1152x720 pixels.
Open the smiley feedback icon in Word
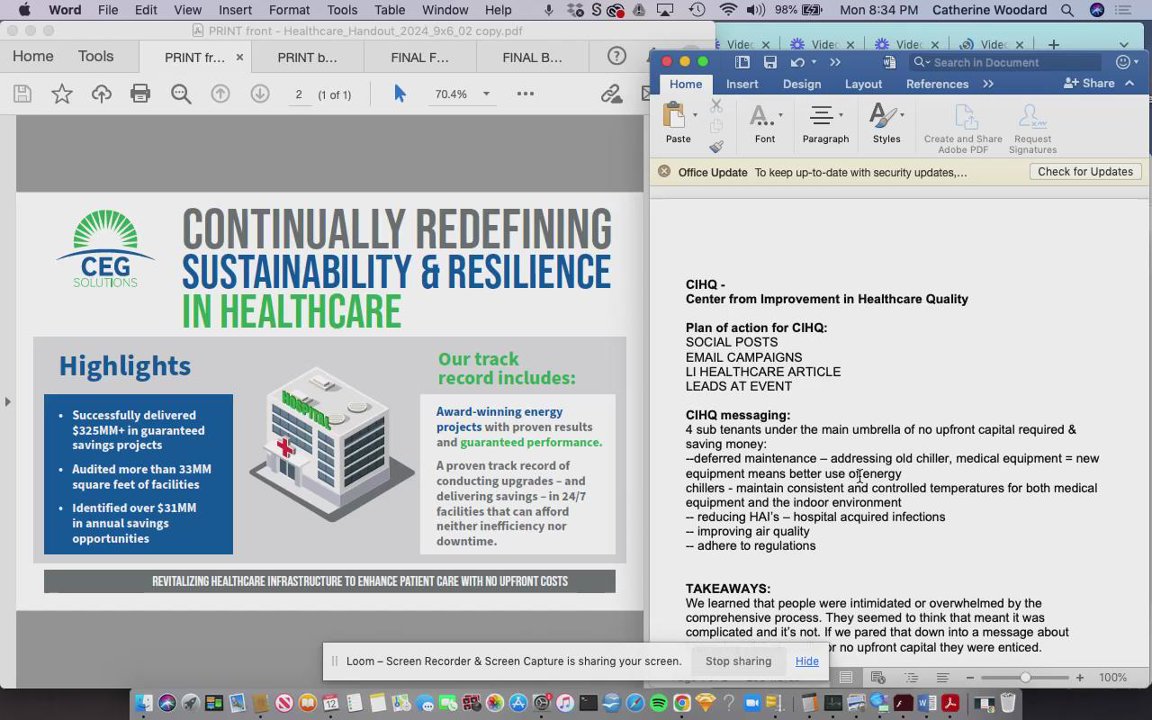(1123, 62)
